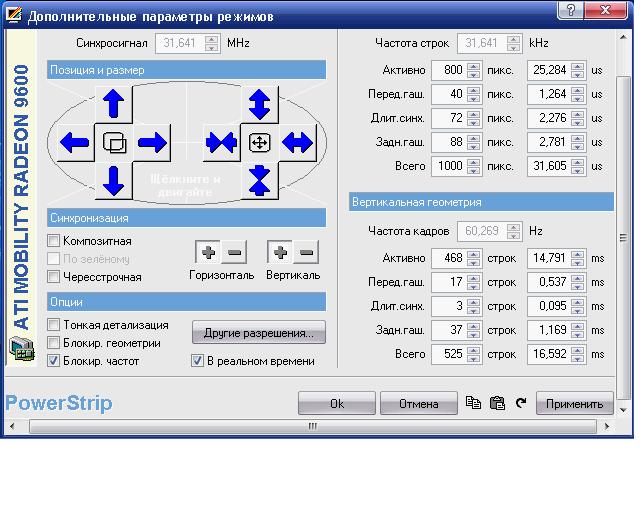Click the reset arrow icon beside Применить
The height and width of the screenshot is (512, 640).
521,404
